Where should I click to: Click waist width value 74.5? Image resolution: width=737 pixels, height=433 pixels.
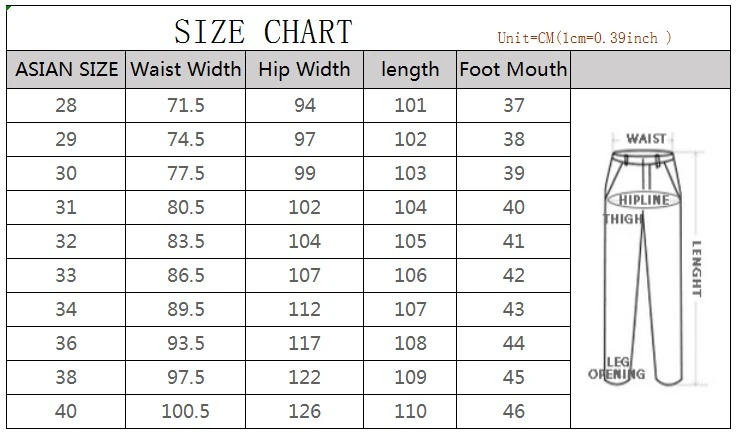(186, 139)
